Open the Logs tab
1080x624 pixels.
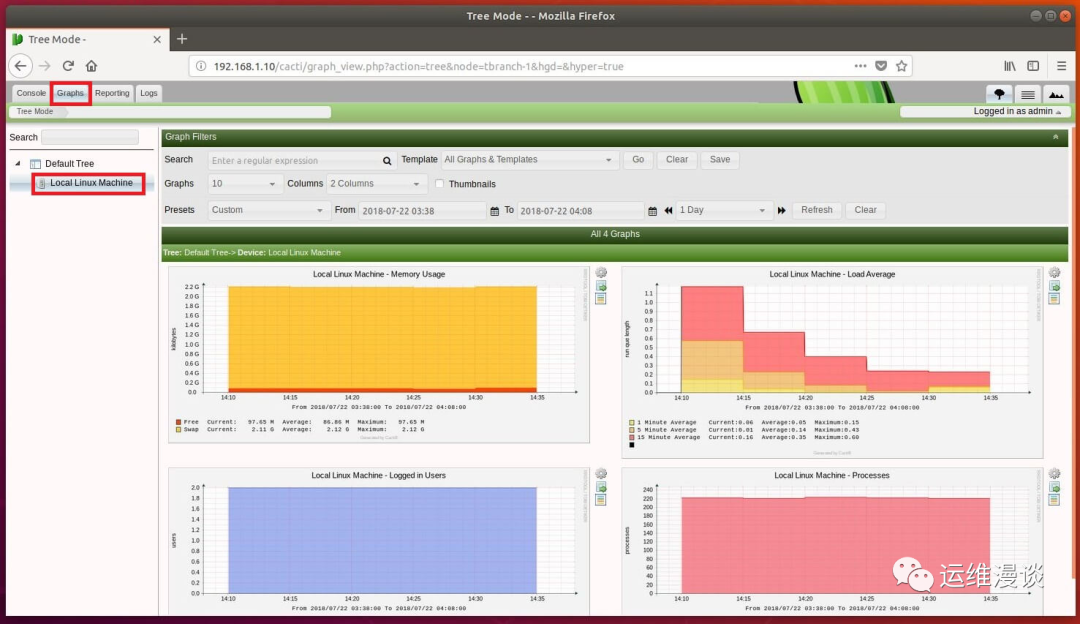pyautogui.click(x=149, y=93)
